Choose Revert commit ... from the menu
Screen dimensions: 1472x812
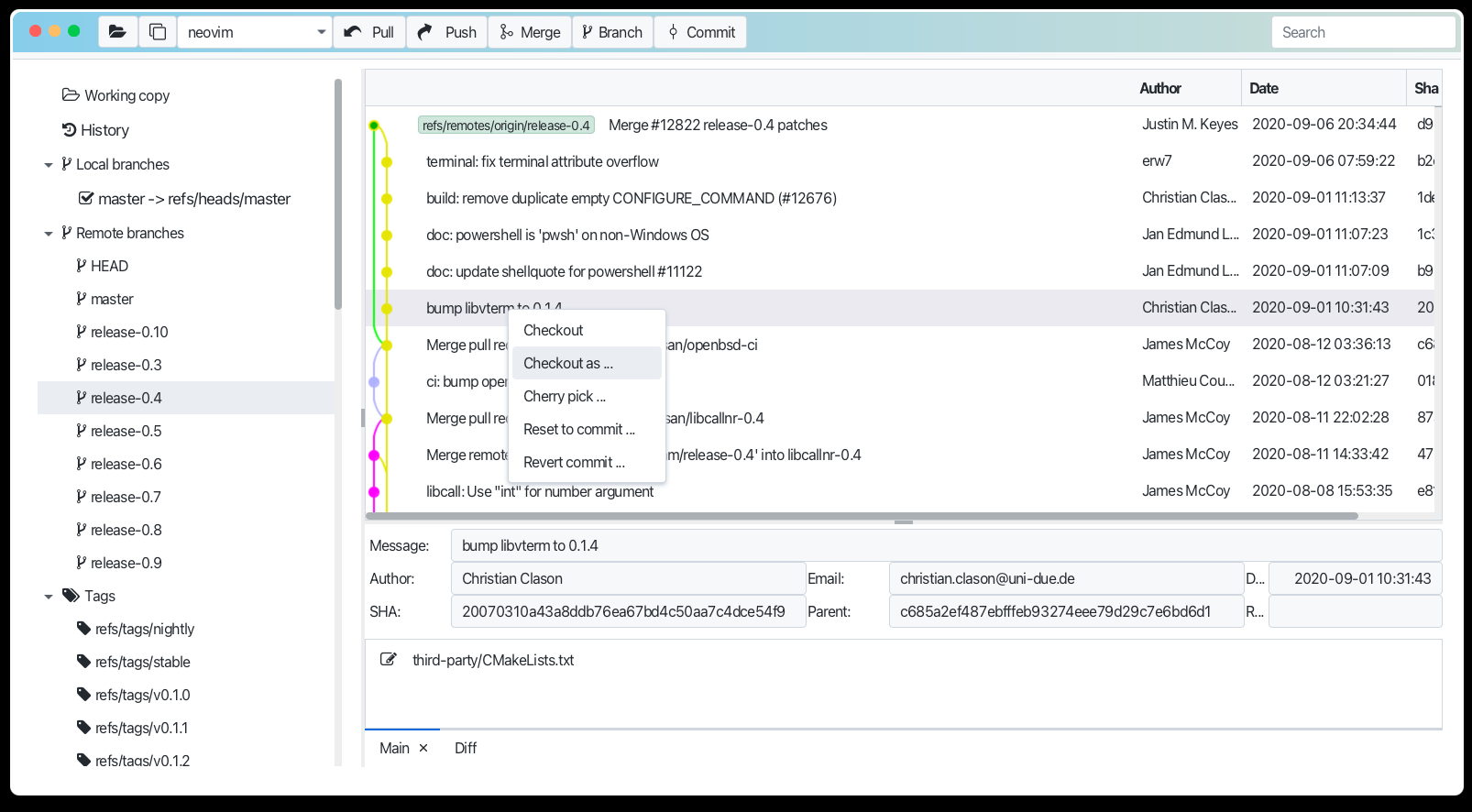tap(587, 462)
